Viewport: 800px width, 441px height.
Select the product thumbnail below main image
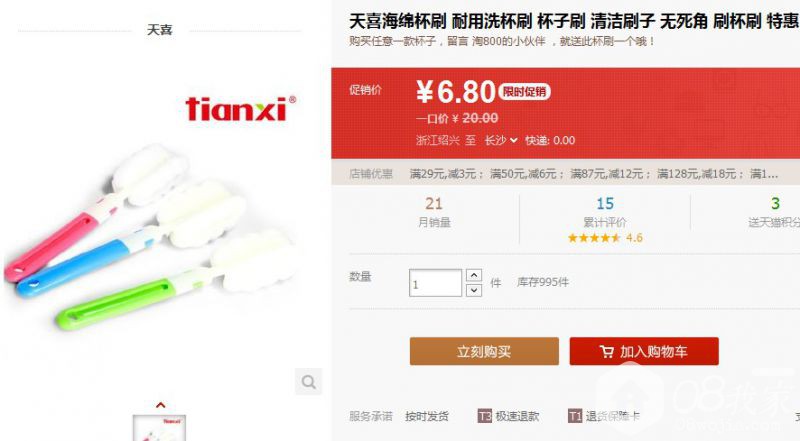(159, 428)
